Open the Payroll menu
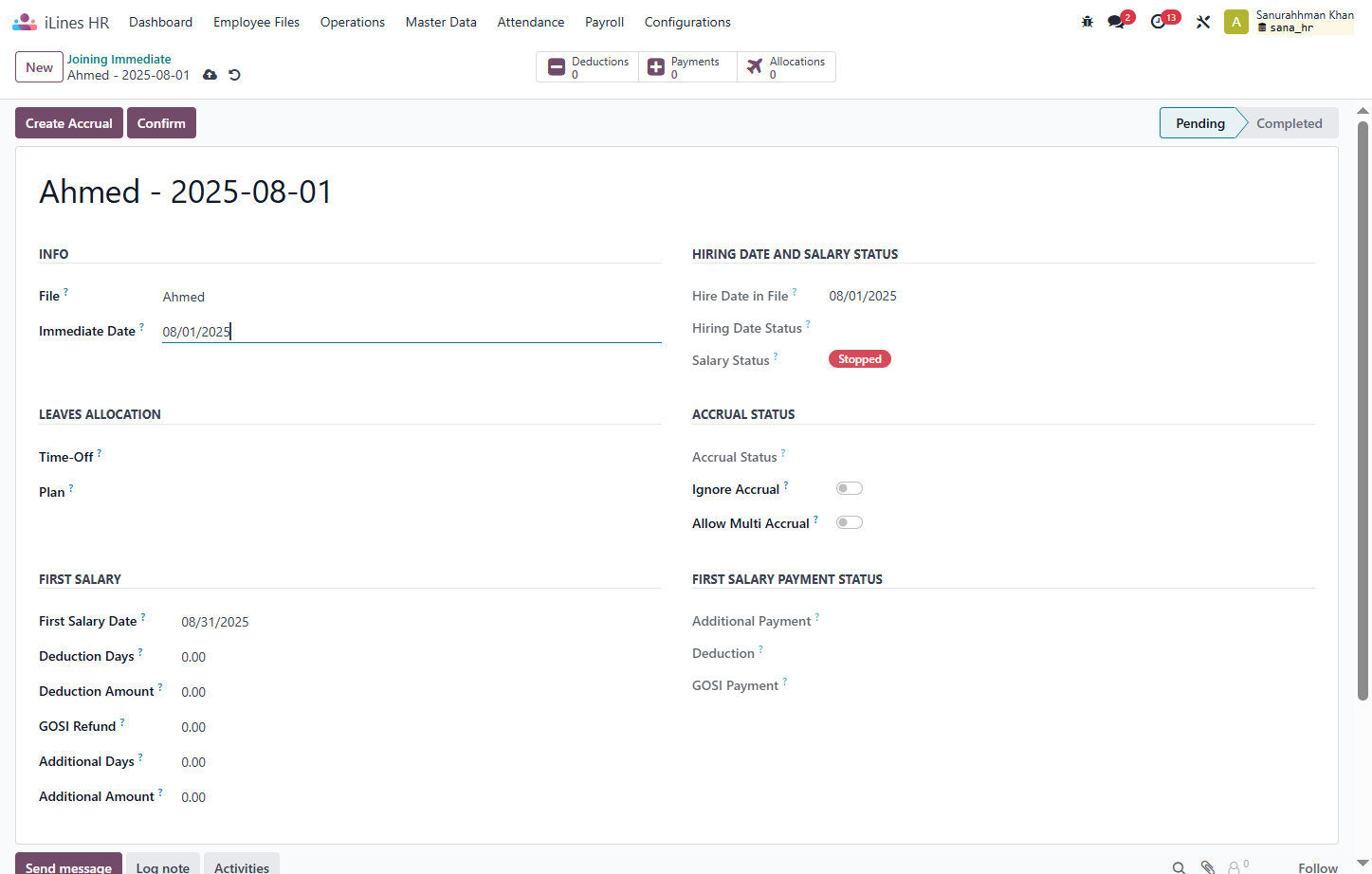The width and height of the screenshot is (1372, 874). (x=605, y=22)
